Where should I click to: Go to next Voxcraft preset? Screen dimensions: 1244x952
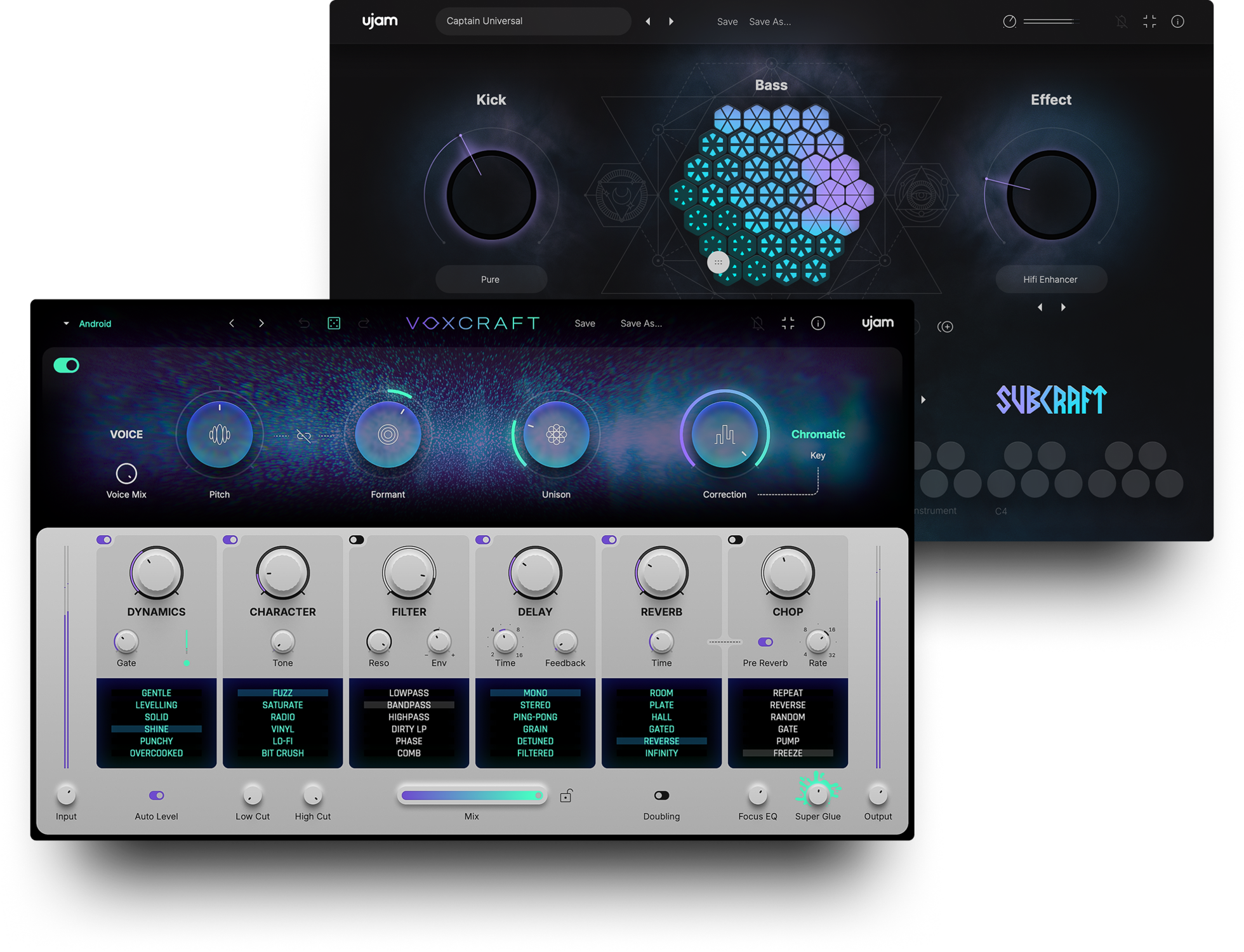pyautogui.click(x=261, y=324)
